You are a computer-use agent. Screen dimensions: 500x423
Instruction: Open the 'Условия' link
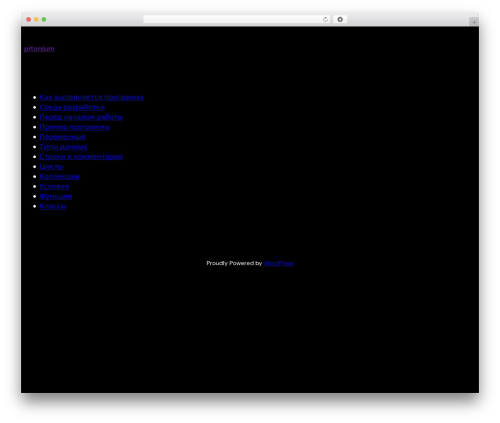[54, 186]
